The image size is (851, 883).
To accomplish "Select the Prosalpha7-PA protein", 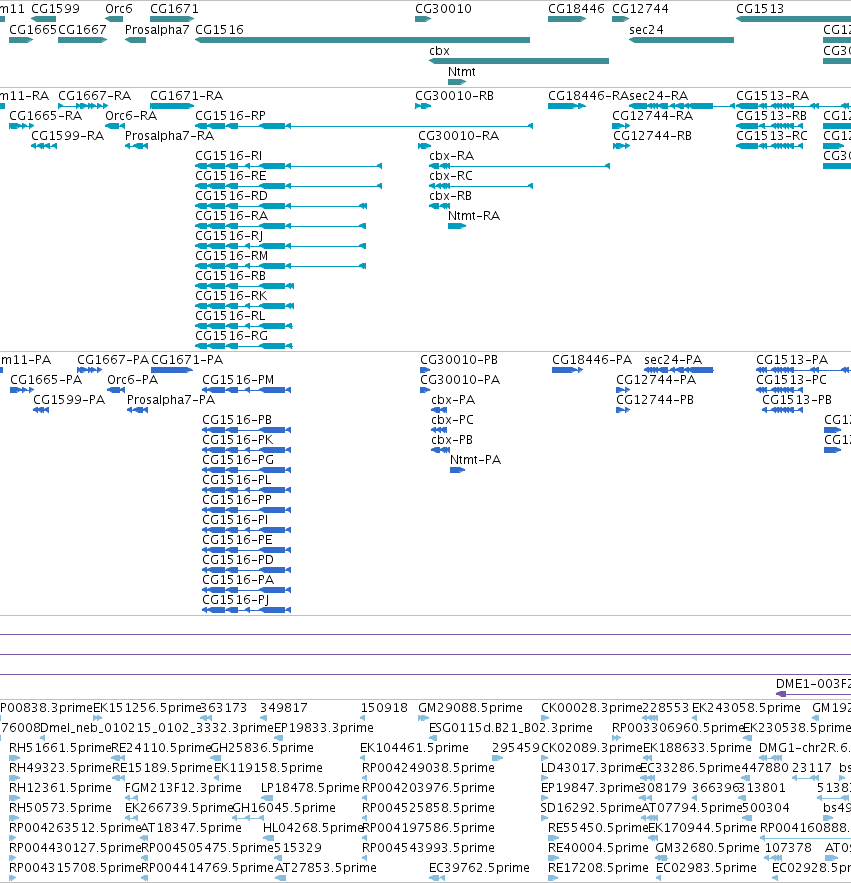I will (x=137, y=410).
